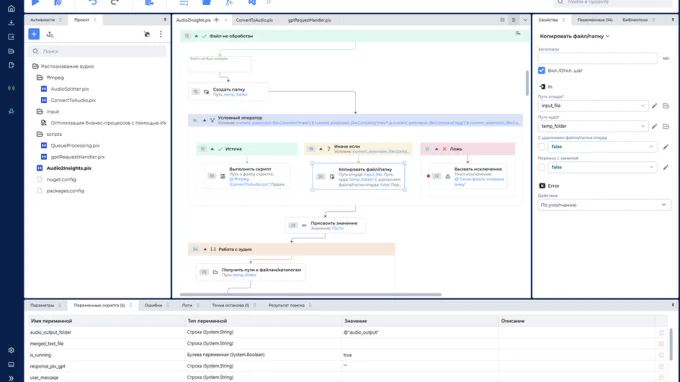Open the Параметры tab in bottom panel
Image resolution: width=680 pixels, height=382 pixels.
(42, 305)
